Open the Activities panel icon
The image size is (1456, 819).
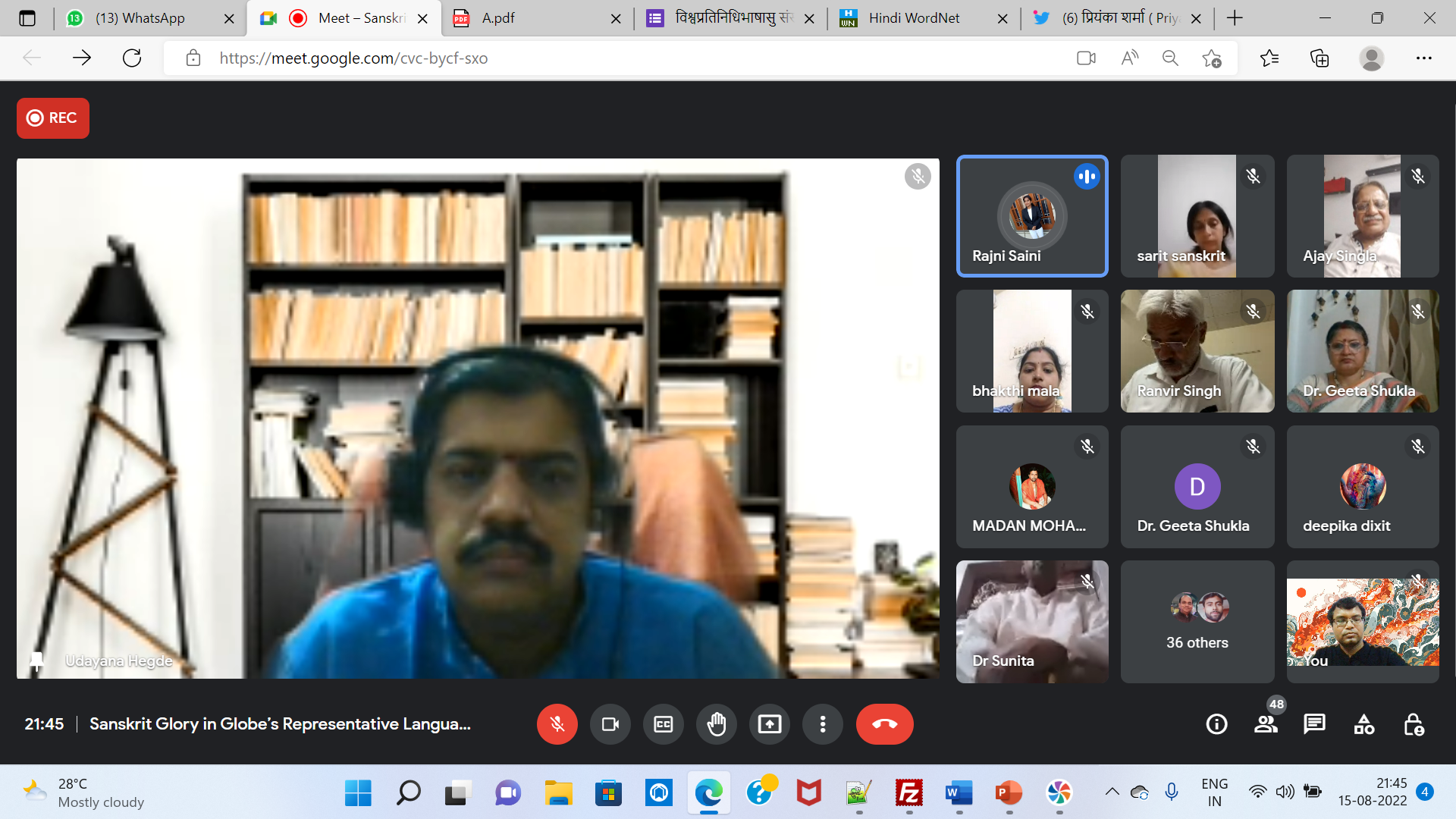[x=1363, y=724]
